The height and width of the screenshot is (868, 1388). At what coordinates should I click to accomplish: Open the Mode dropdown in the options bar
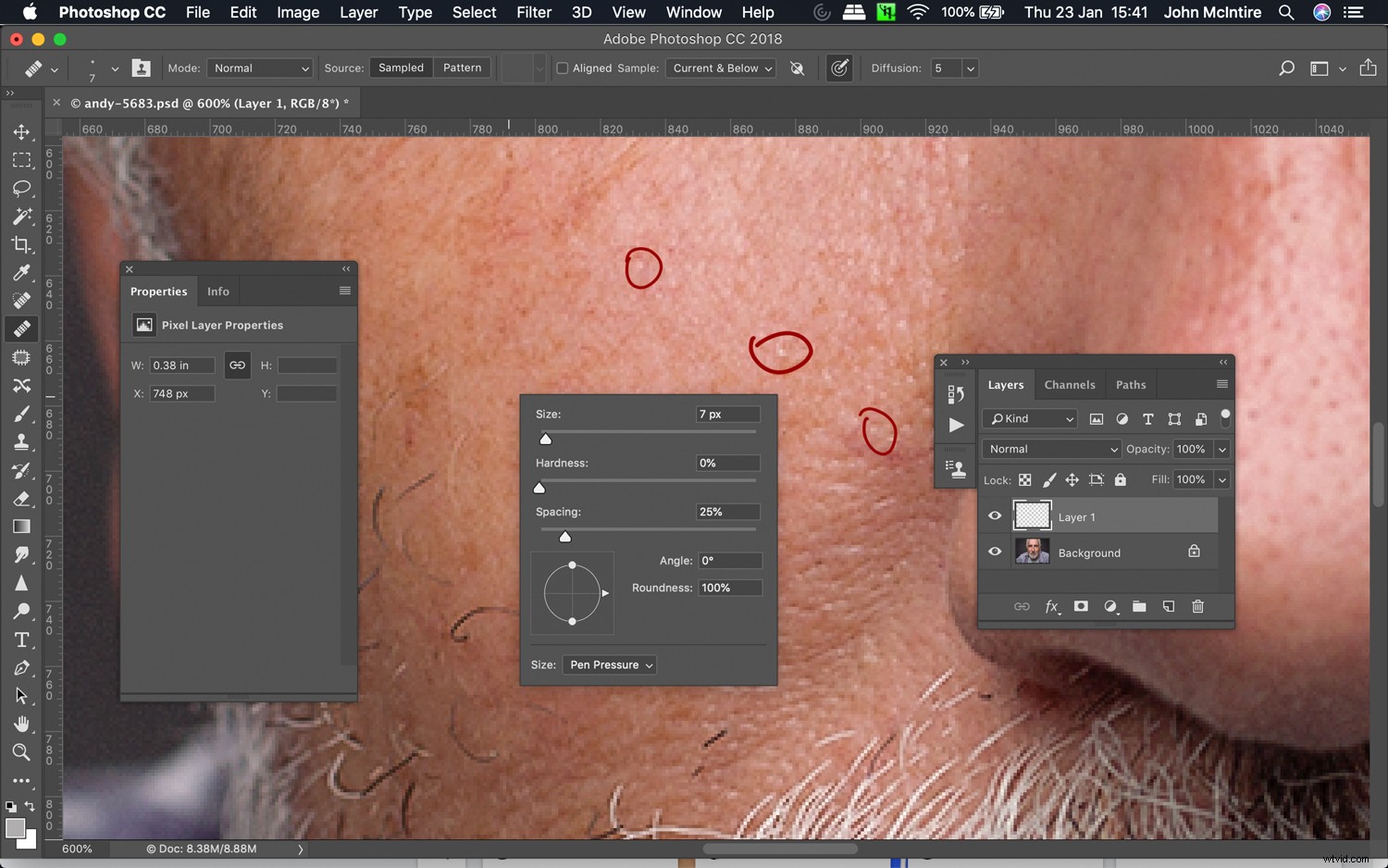(x=259, y=68)
